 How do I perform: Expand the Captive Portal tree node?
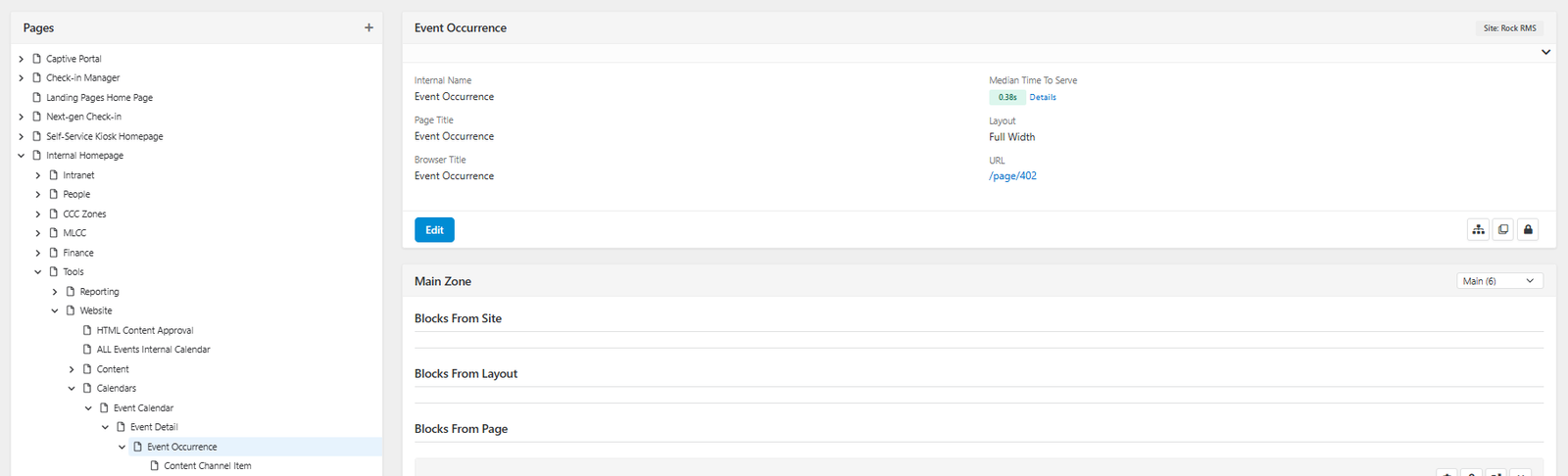[x=22, y=59]
